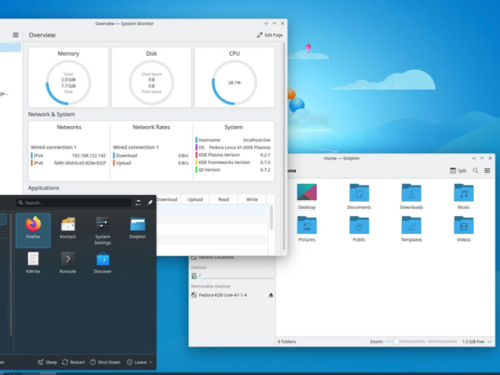Click the Shut Down button
Viewport: 500px width, 375px height.
pos(105,362)
